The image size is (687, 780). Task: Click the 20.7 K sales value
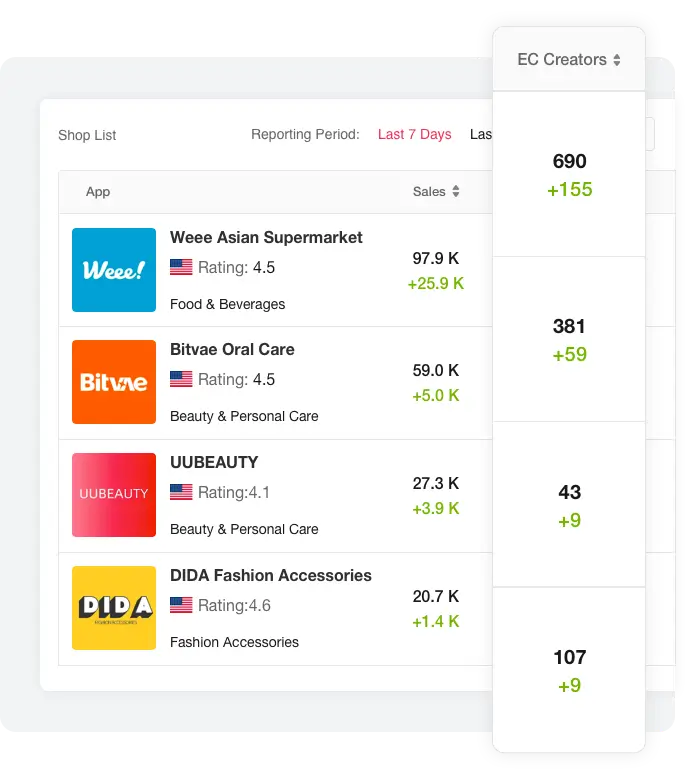tap(436, 596)
